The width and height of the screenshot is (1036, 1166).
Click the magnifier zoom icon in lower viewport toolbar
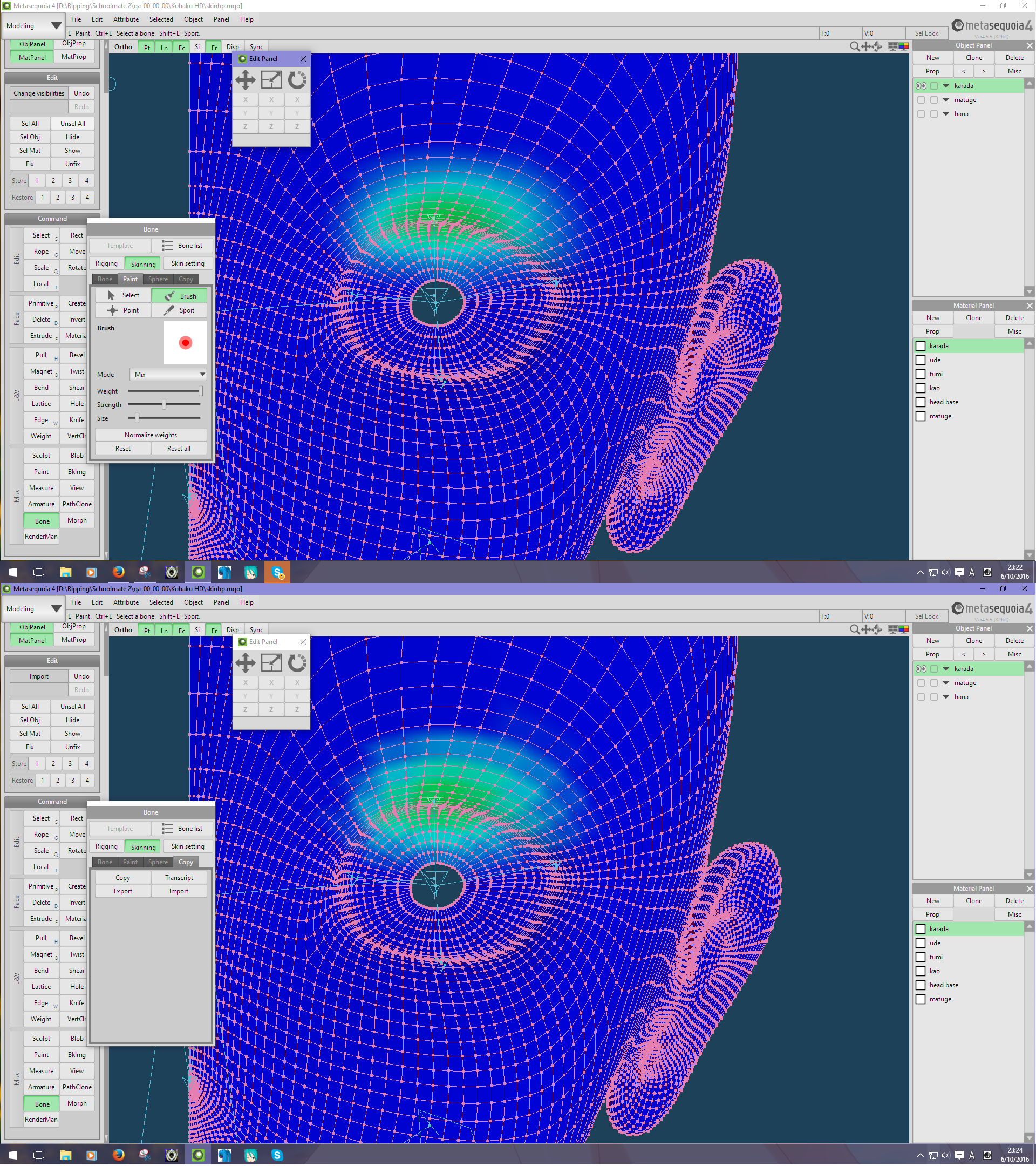pos(855,630)
